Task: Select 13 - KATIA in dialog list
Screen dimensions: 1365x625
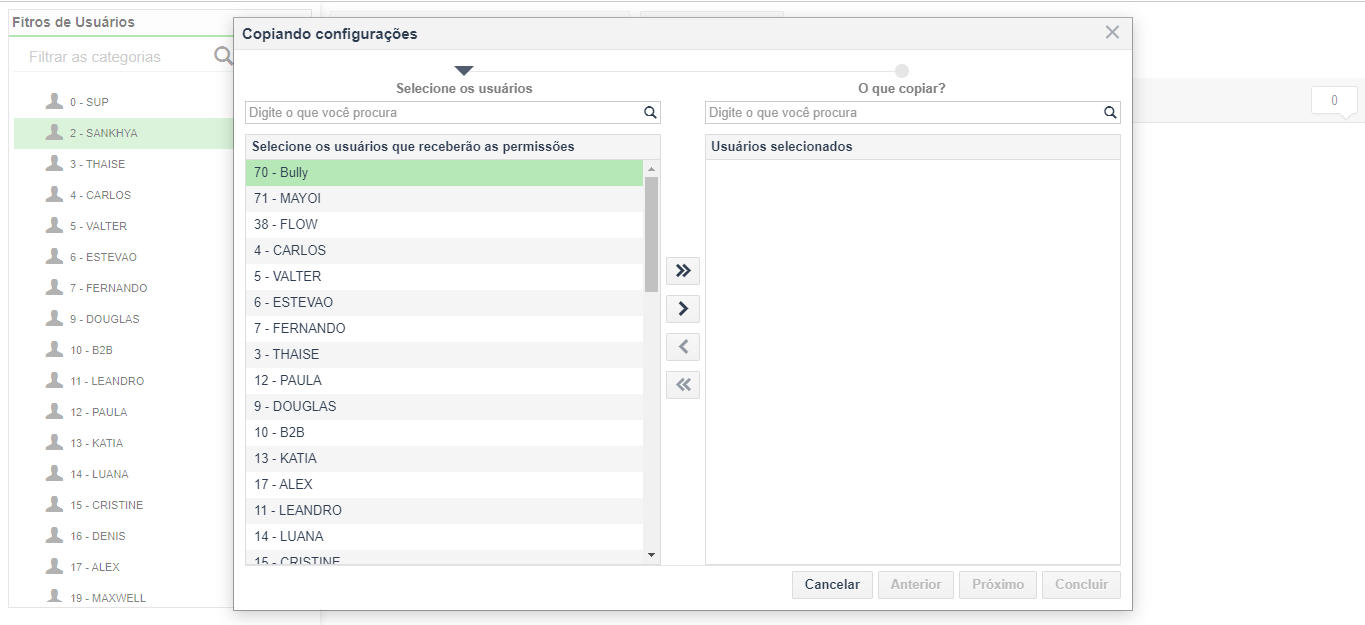Action: [444, 459]
